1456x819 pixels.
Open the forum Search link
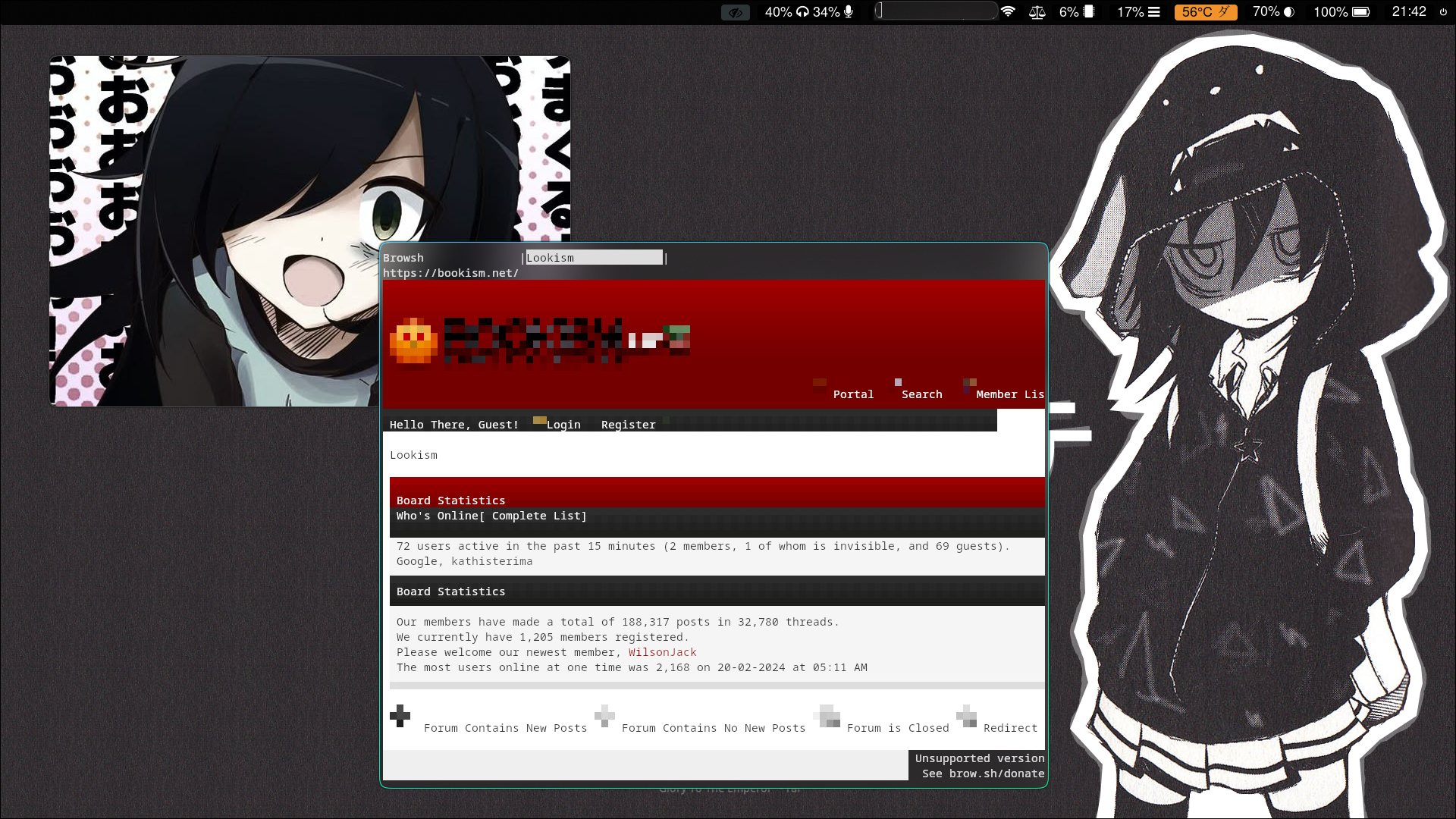(x=921, y=394)
